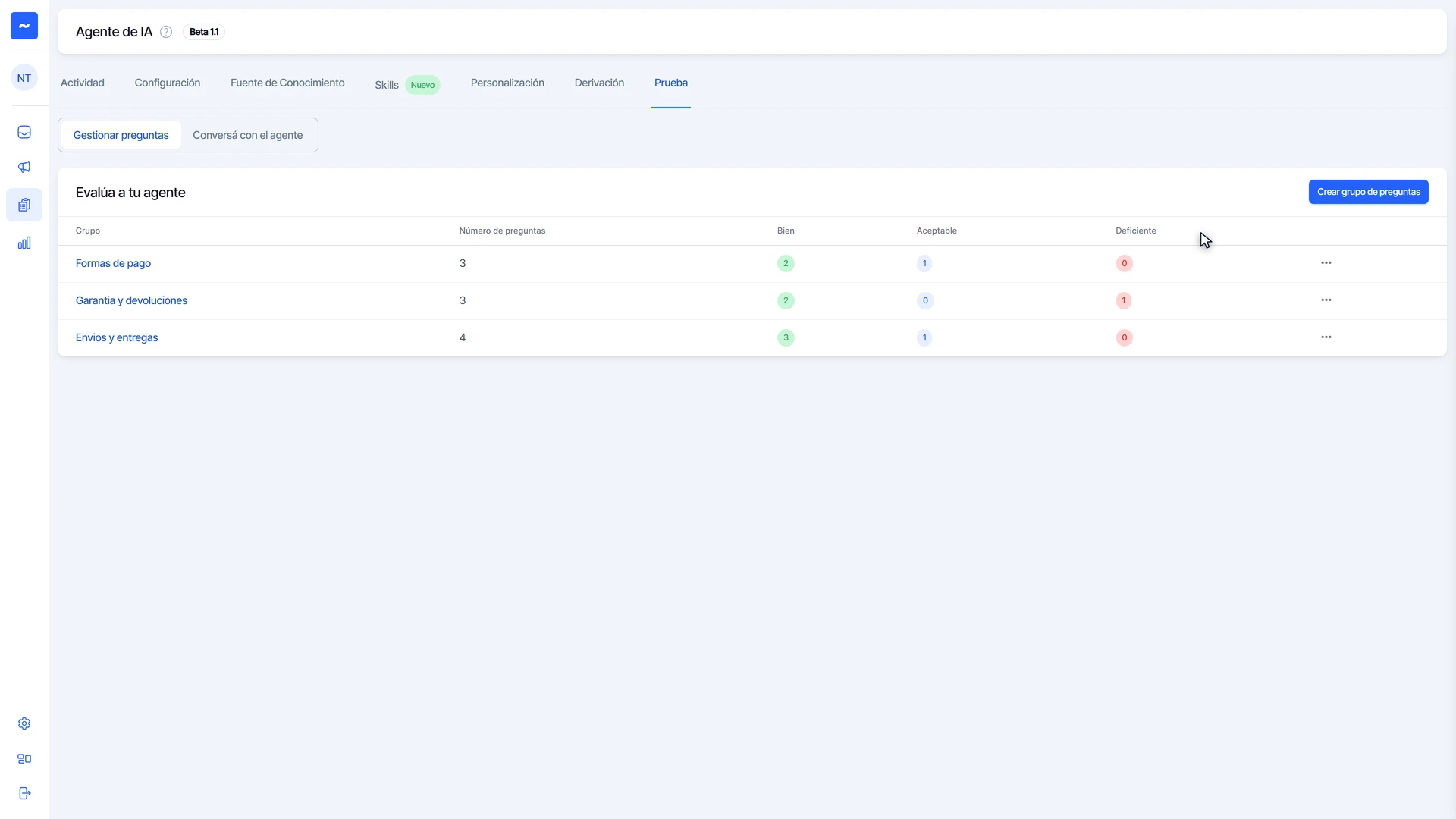Open options menu for Envios y entregas

(1326, 337)
